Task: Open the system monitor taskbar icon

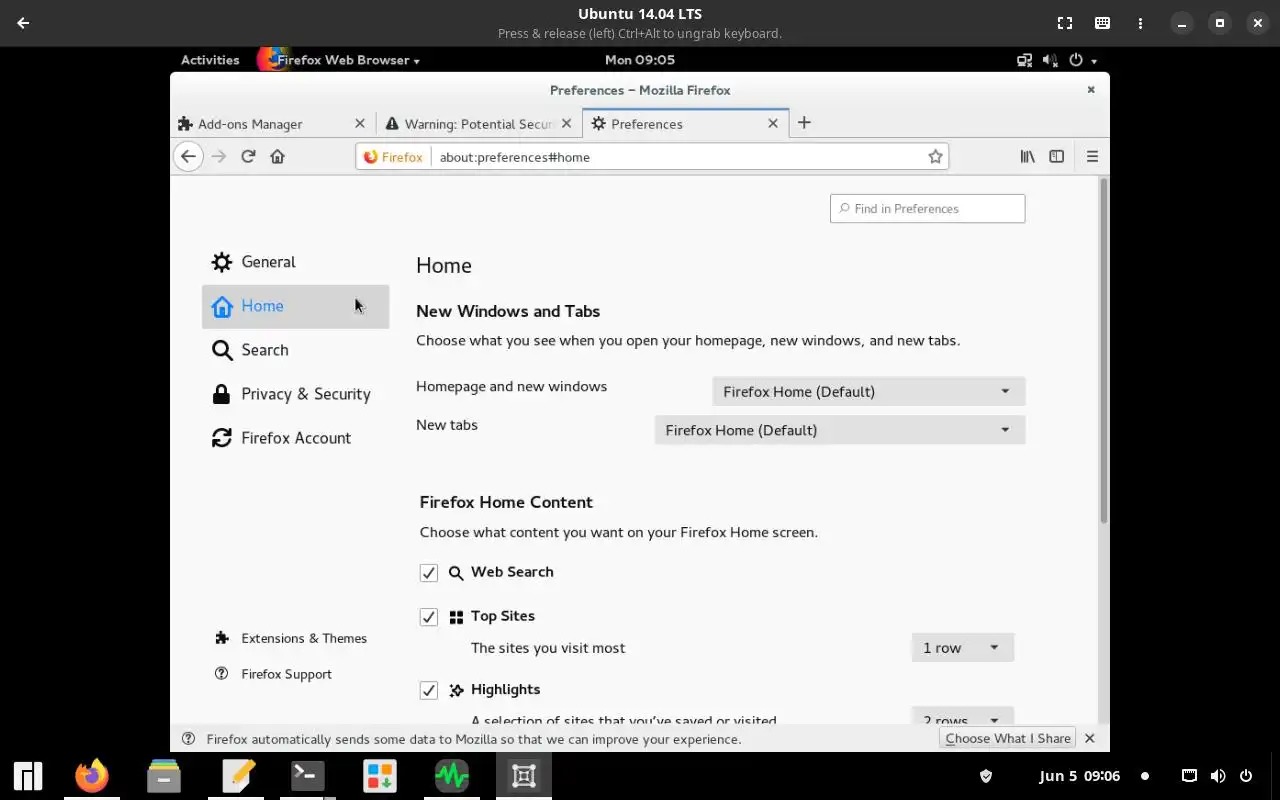Action: pyautogui.click(x=452, y=776)
